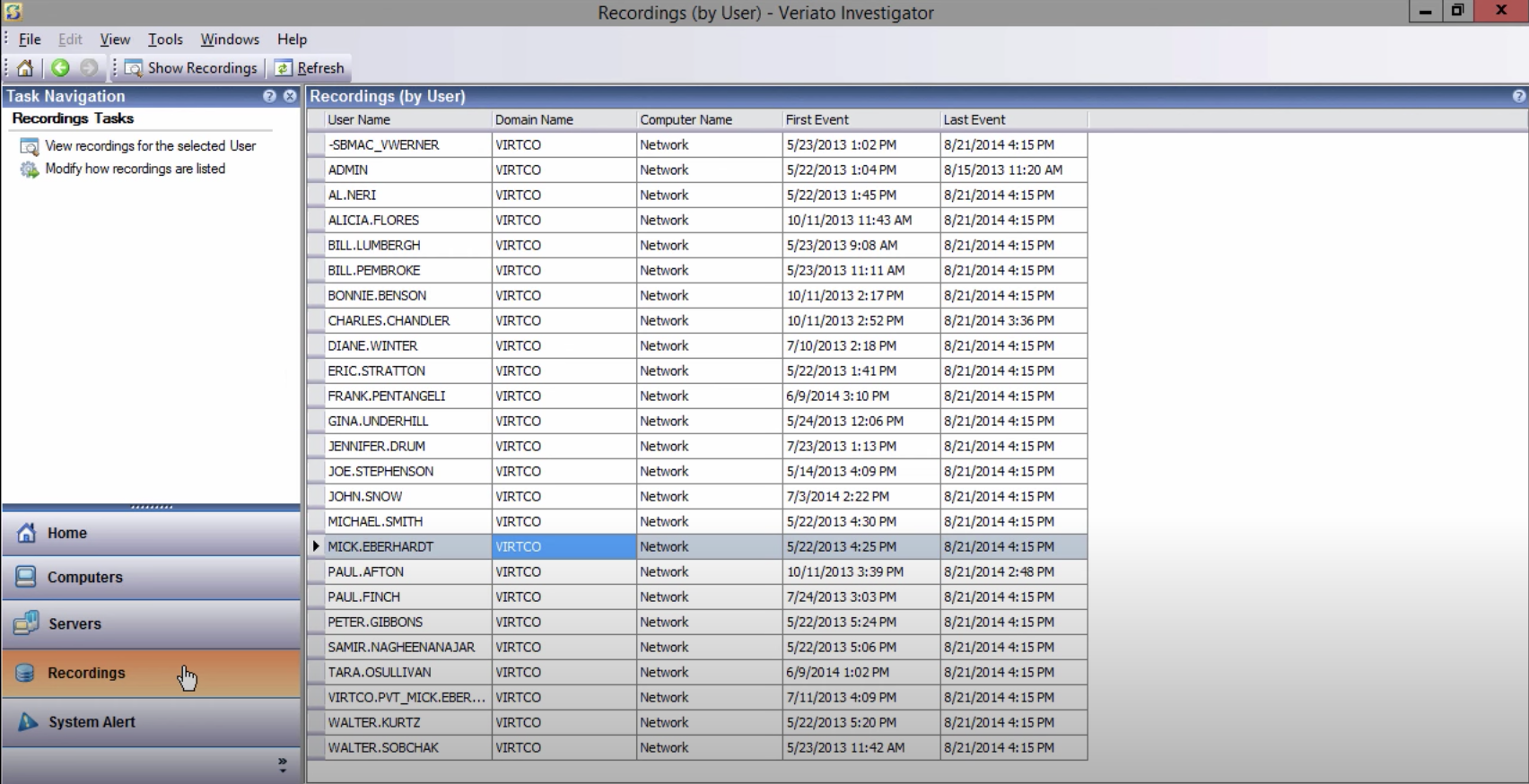Select user -SBMAC_VWERNER row
Screen dimensions: 1529x784
[697, 144]
